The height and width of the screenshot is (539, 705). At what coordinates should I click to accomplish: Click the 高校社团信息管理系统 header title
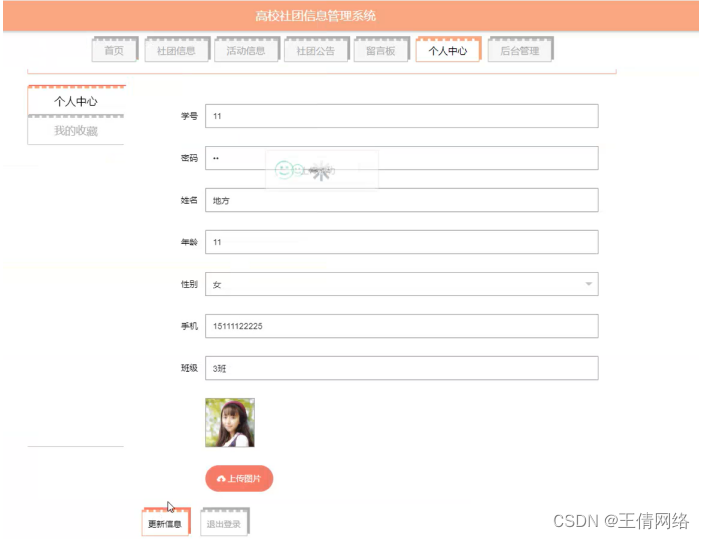pos(315,16)
